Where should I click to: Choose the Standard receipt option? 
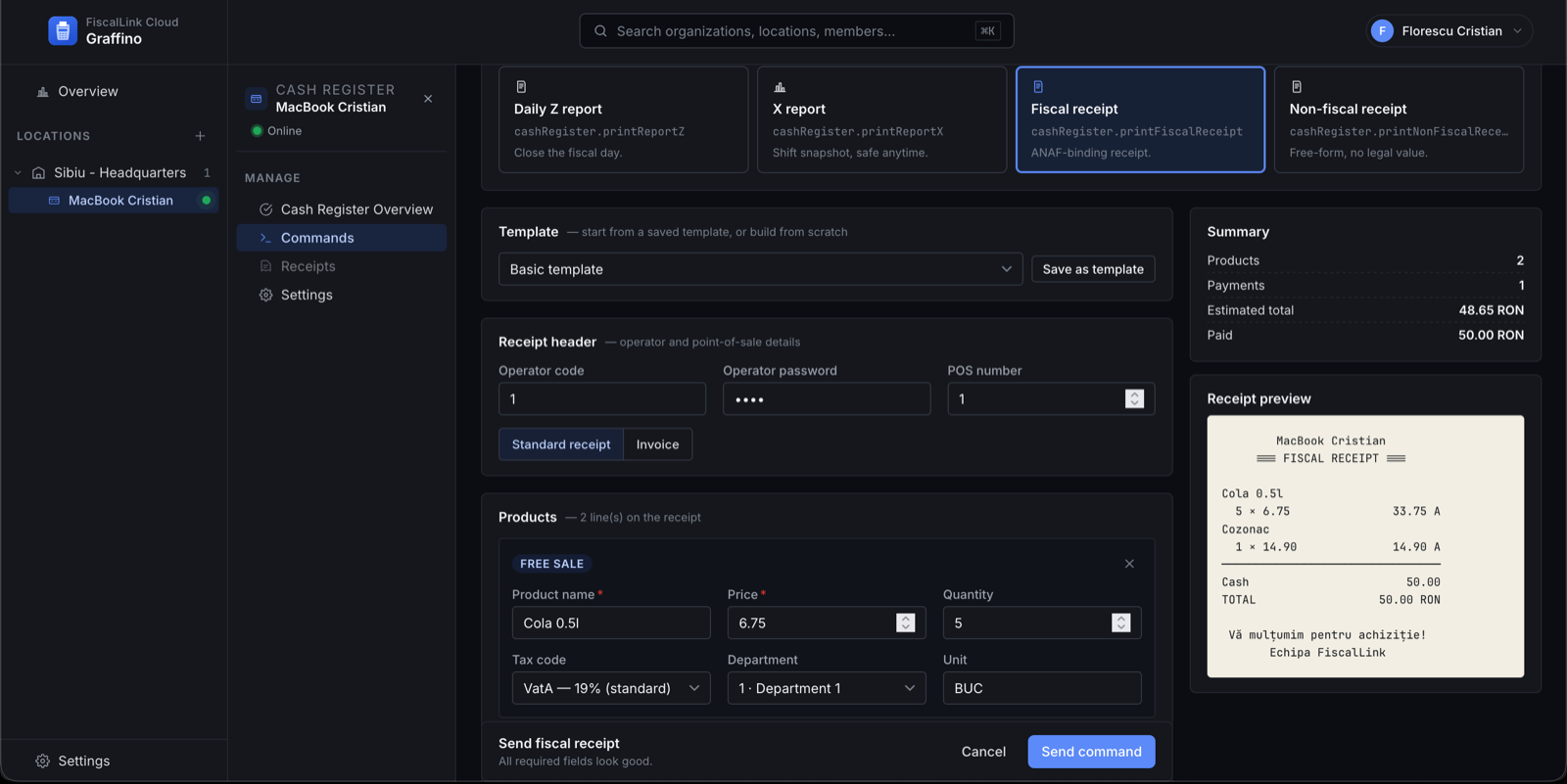pyautogui.click(x=561, y=444)
